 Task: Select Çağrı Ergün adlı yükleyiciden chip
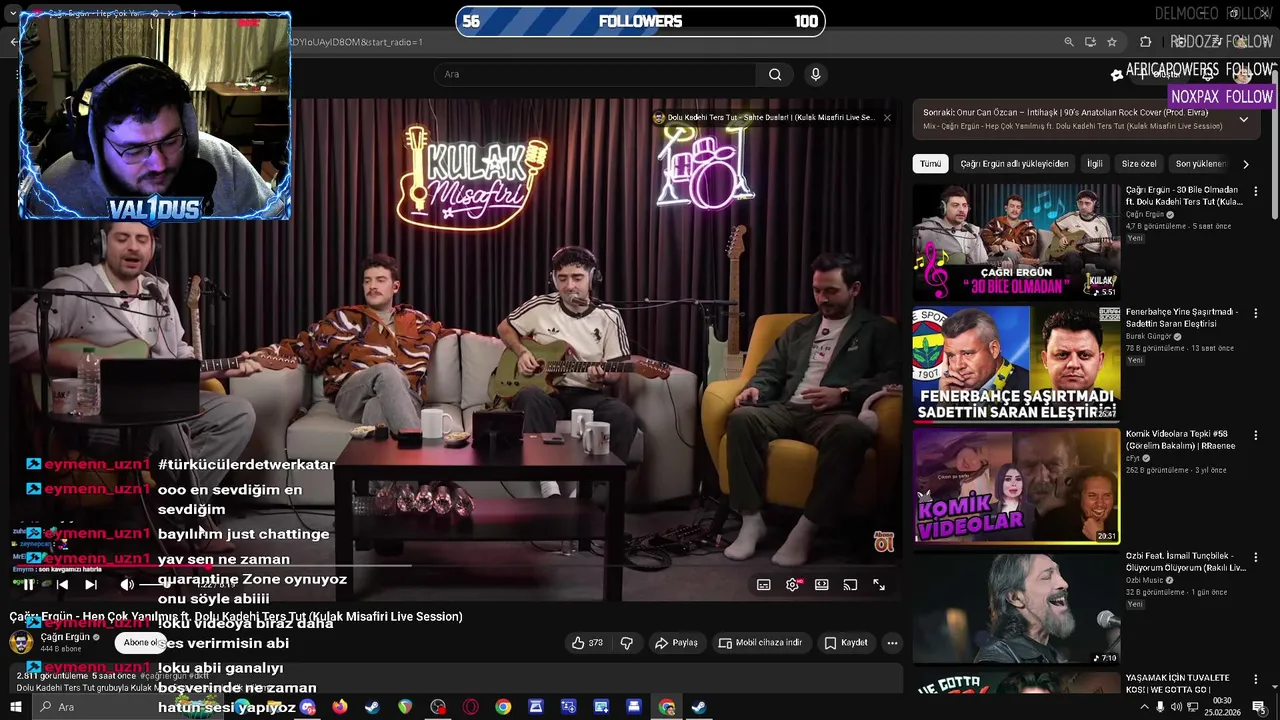[1014, 164]
